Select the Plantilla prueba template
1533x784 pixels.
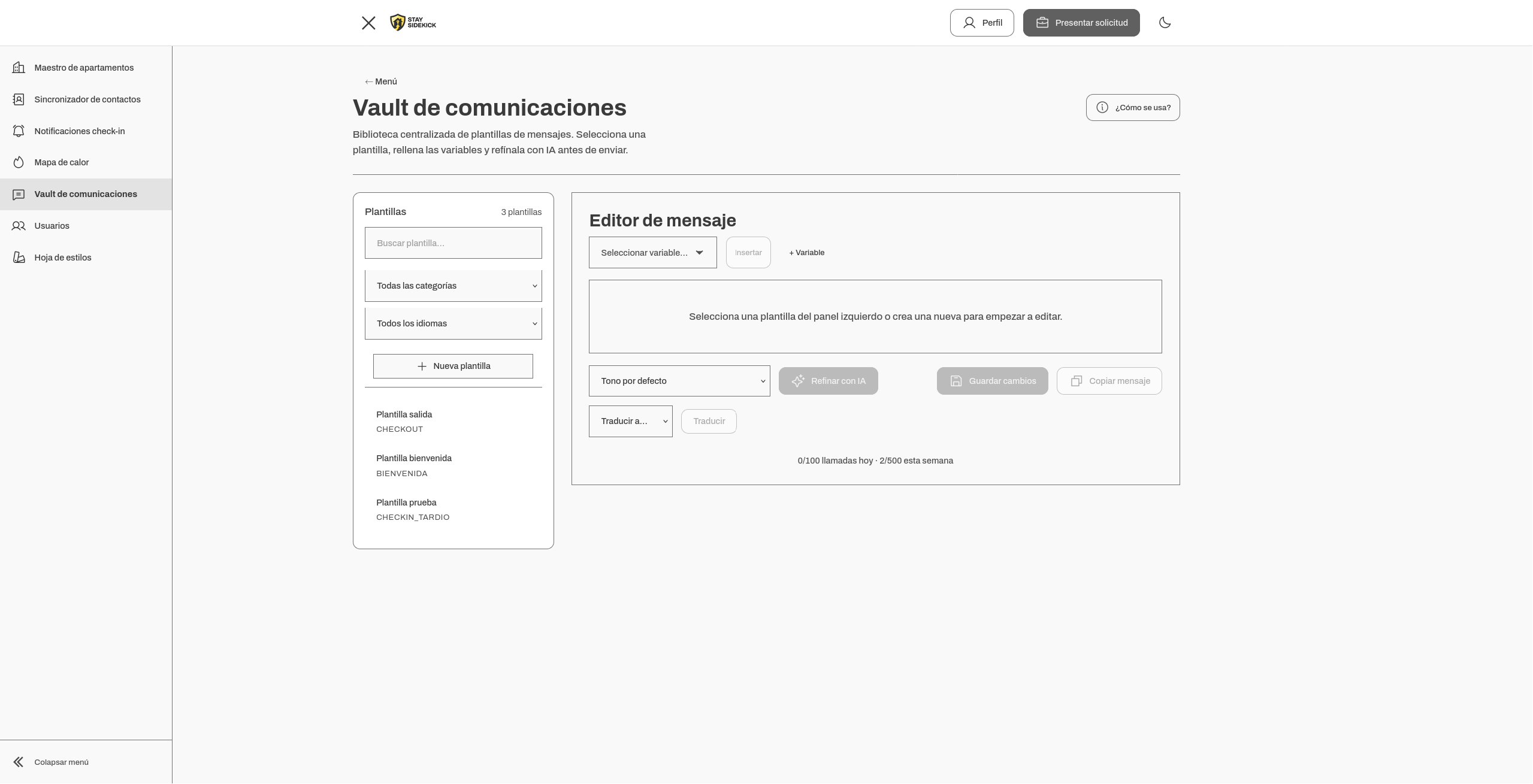(453, 510)
